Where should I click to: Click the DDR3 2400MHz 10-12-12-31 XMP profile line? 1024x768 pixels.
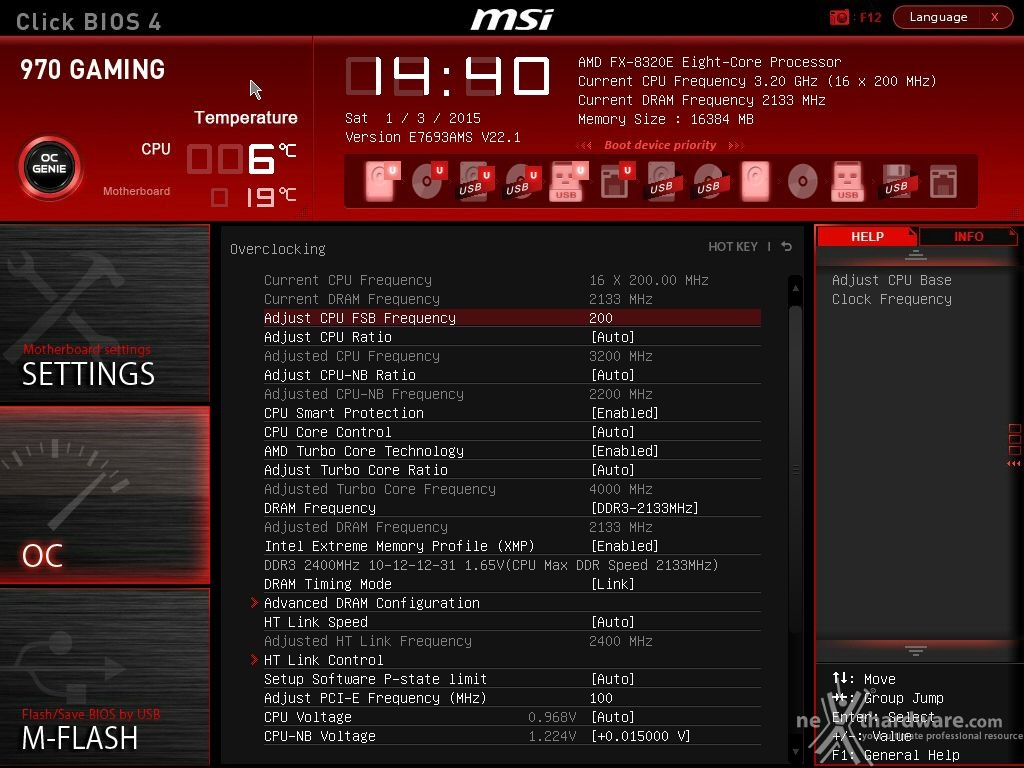click(x=491, y=565)
